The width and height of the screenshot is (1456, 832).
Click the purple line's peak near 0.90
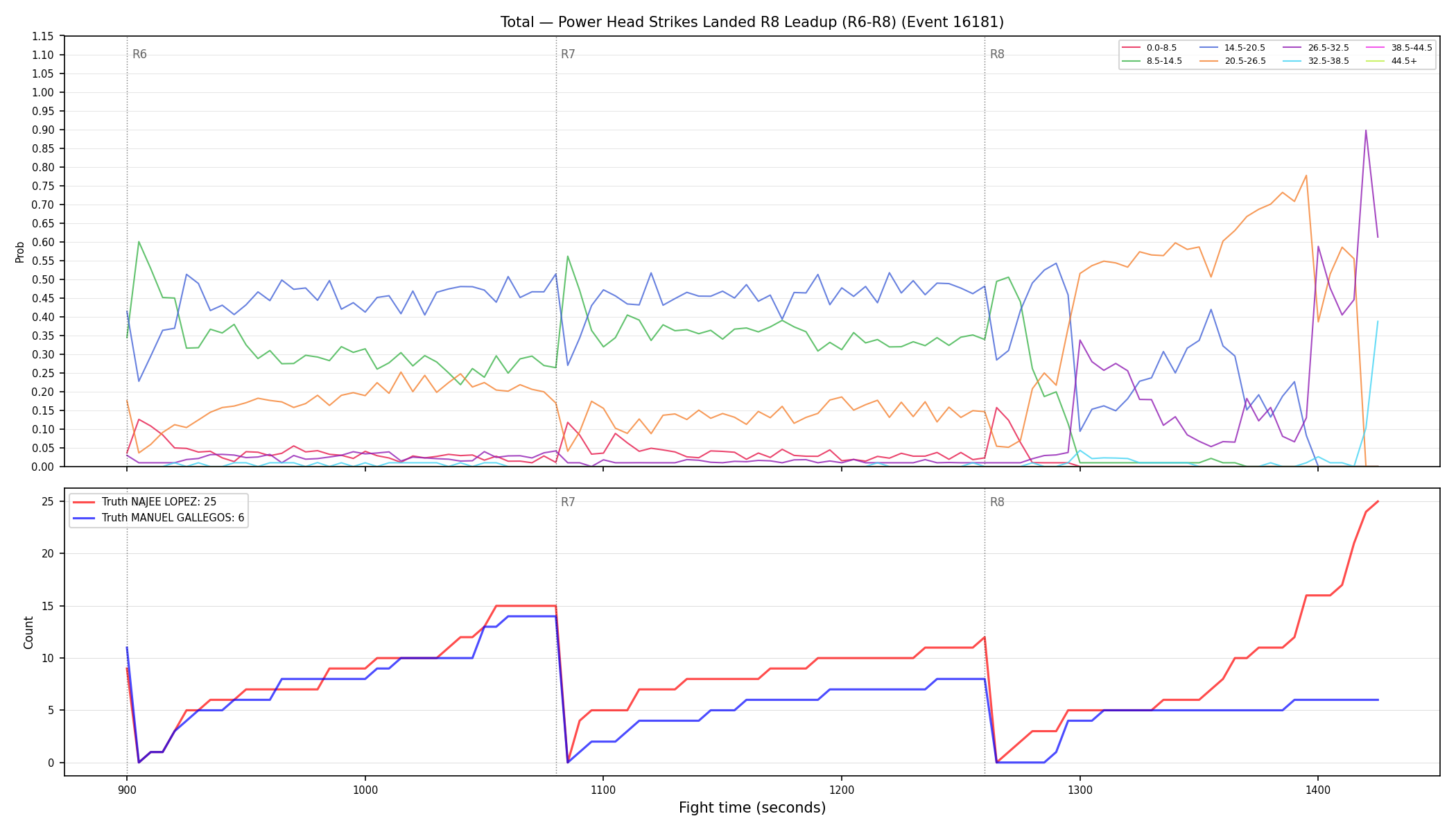(x=1366, y=130)
